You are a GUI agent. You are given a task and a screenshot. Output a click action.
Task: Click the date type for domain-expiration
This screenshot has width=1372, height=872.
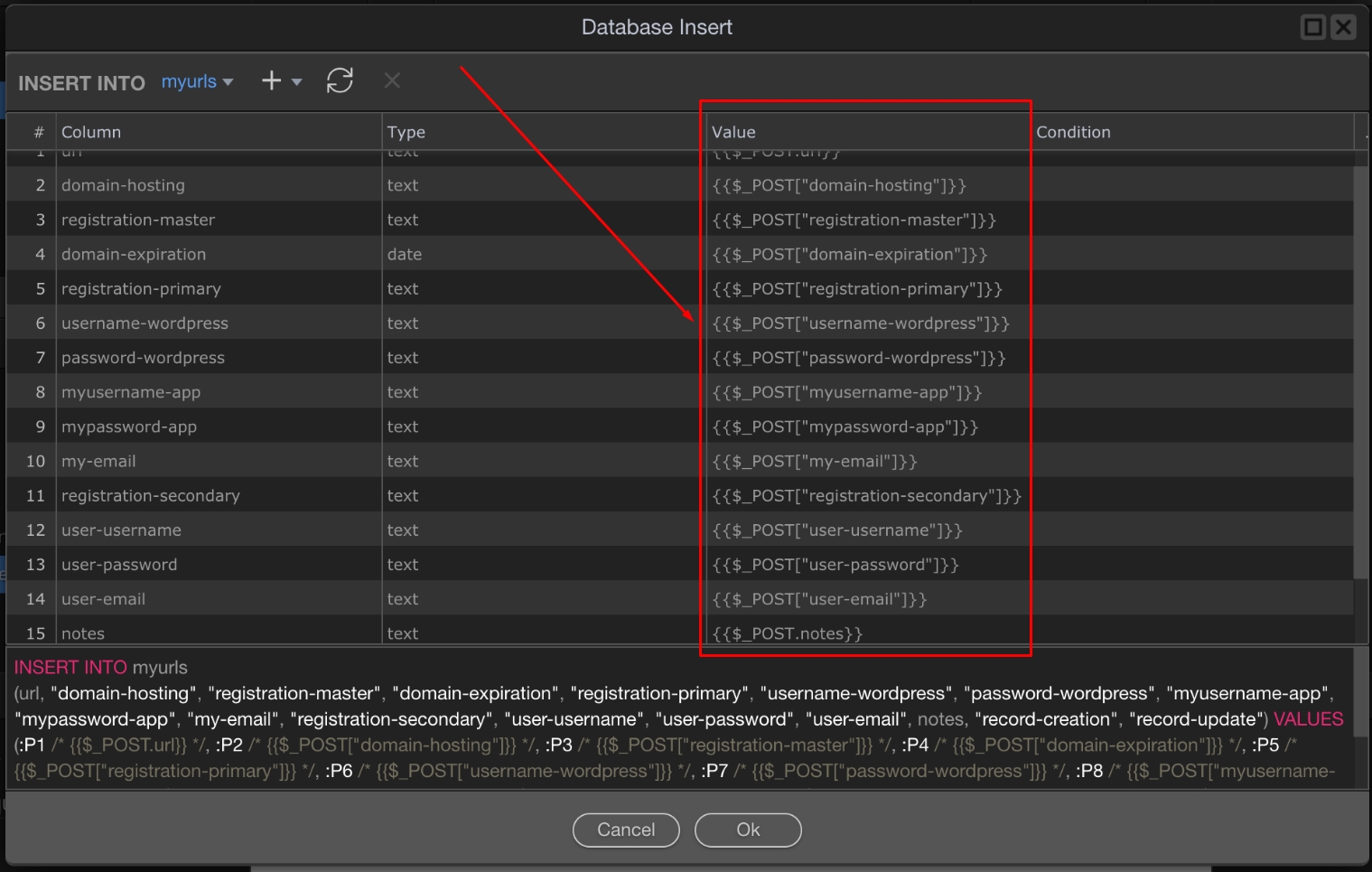click(405, 255)
